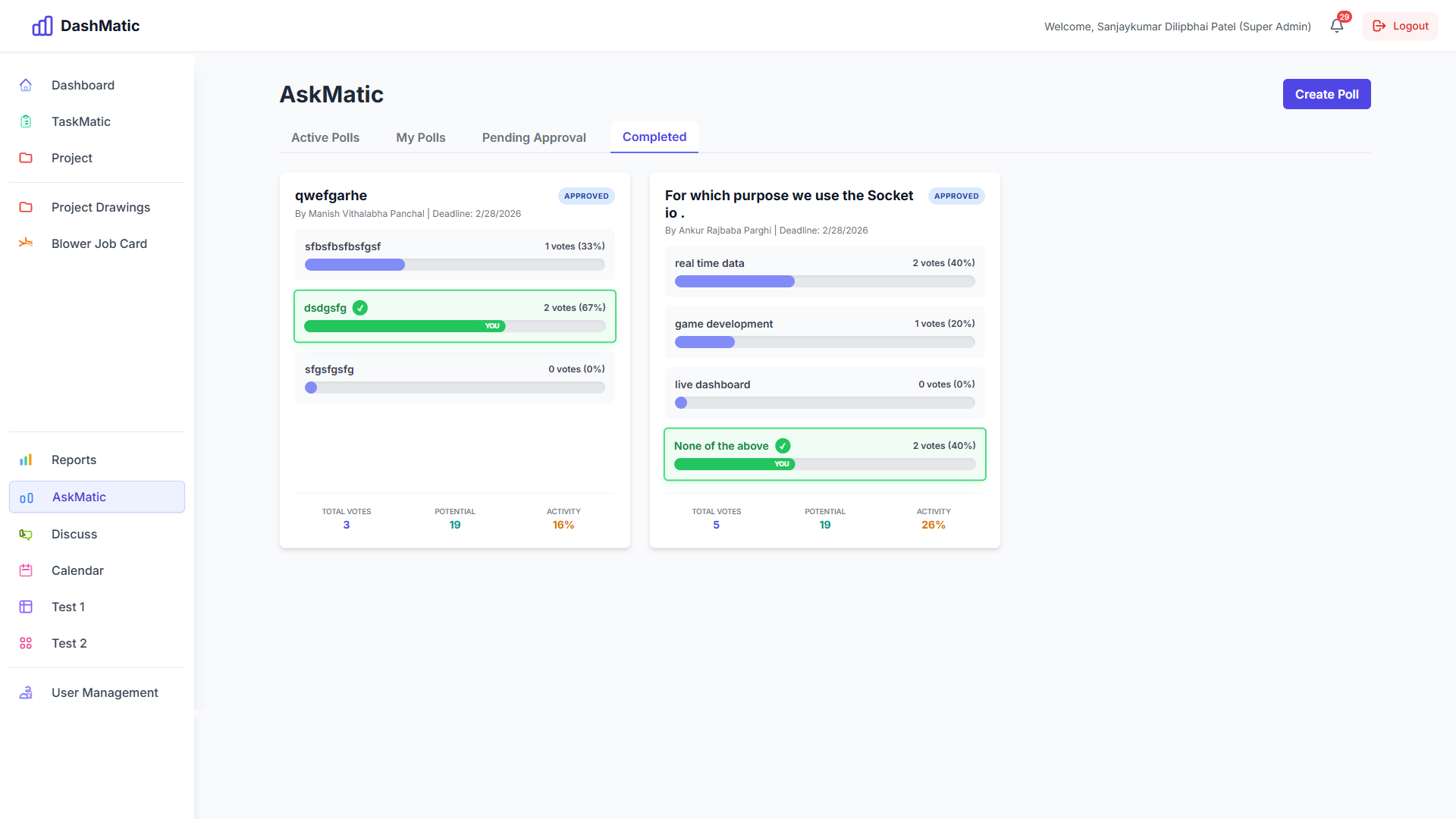Click the DashMatic logo icon
This screenshot has width=1456, height=819.
click(x=42, y=25)
